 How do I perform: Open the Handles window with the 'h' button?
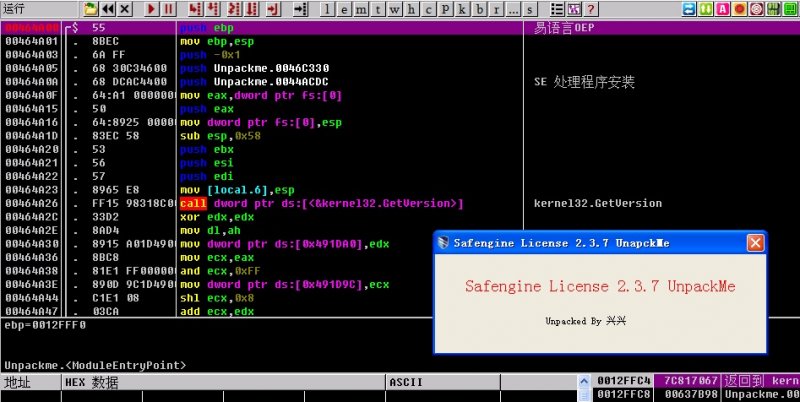pos(411,9)
